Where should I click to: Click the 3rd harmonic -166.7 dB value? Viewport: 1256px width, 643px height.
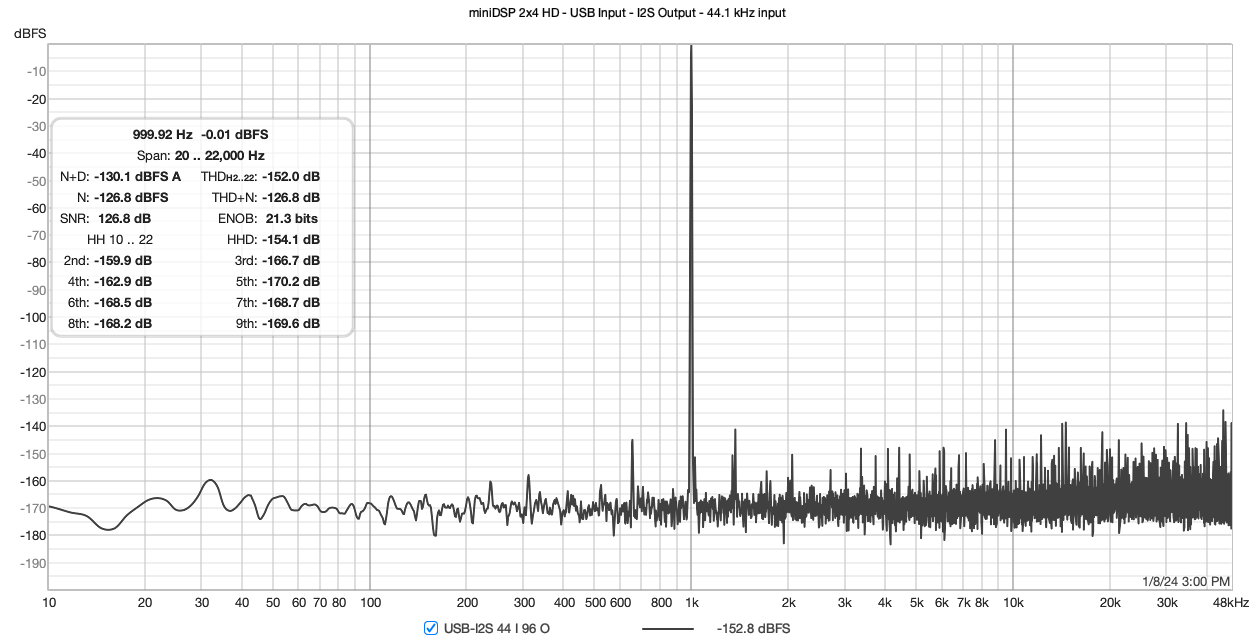(293, 260)
